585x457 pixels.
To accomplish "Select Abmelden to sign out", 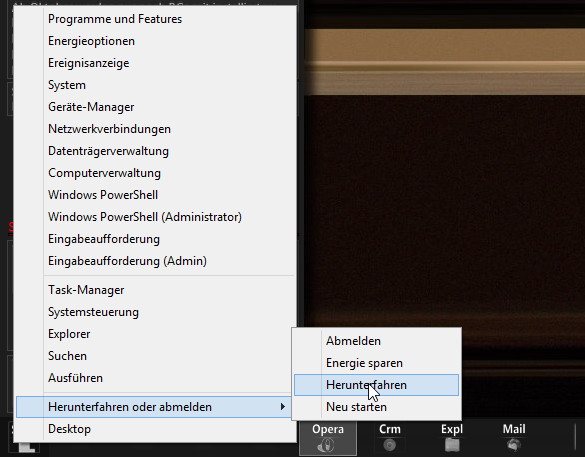I will [x=376, y=341].
